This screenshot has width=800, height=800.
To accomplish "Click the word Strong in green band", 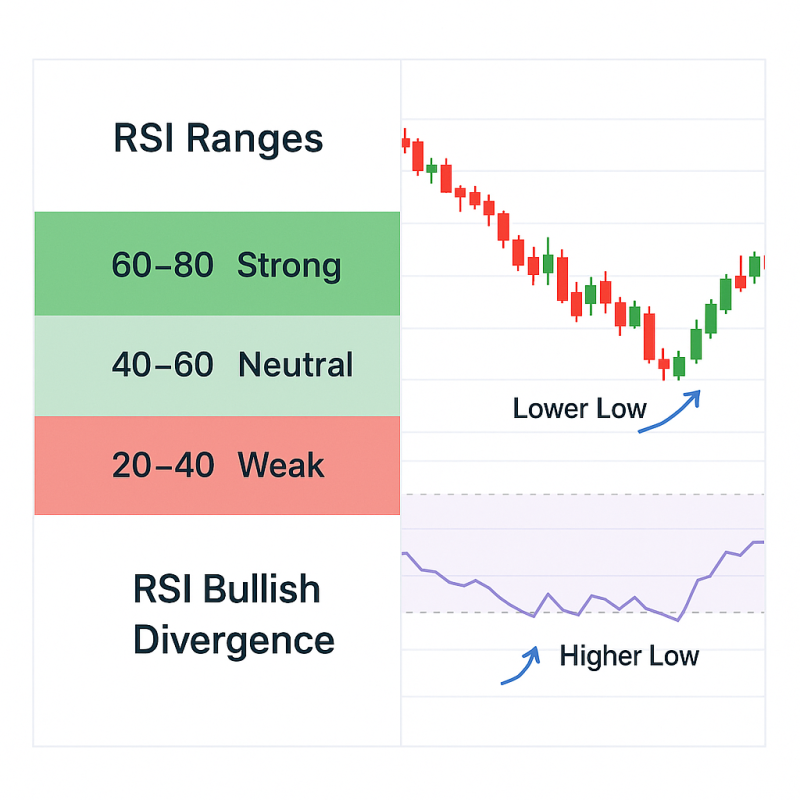I will [289, 266].
